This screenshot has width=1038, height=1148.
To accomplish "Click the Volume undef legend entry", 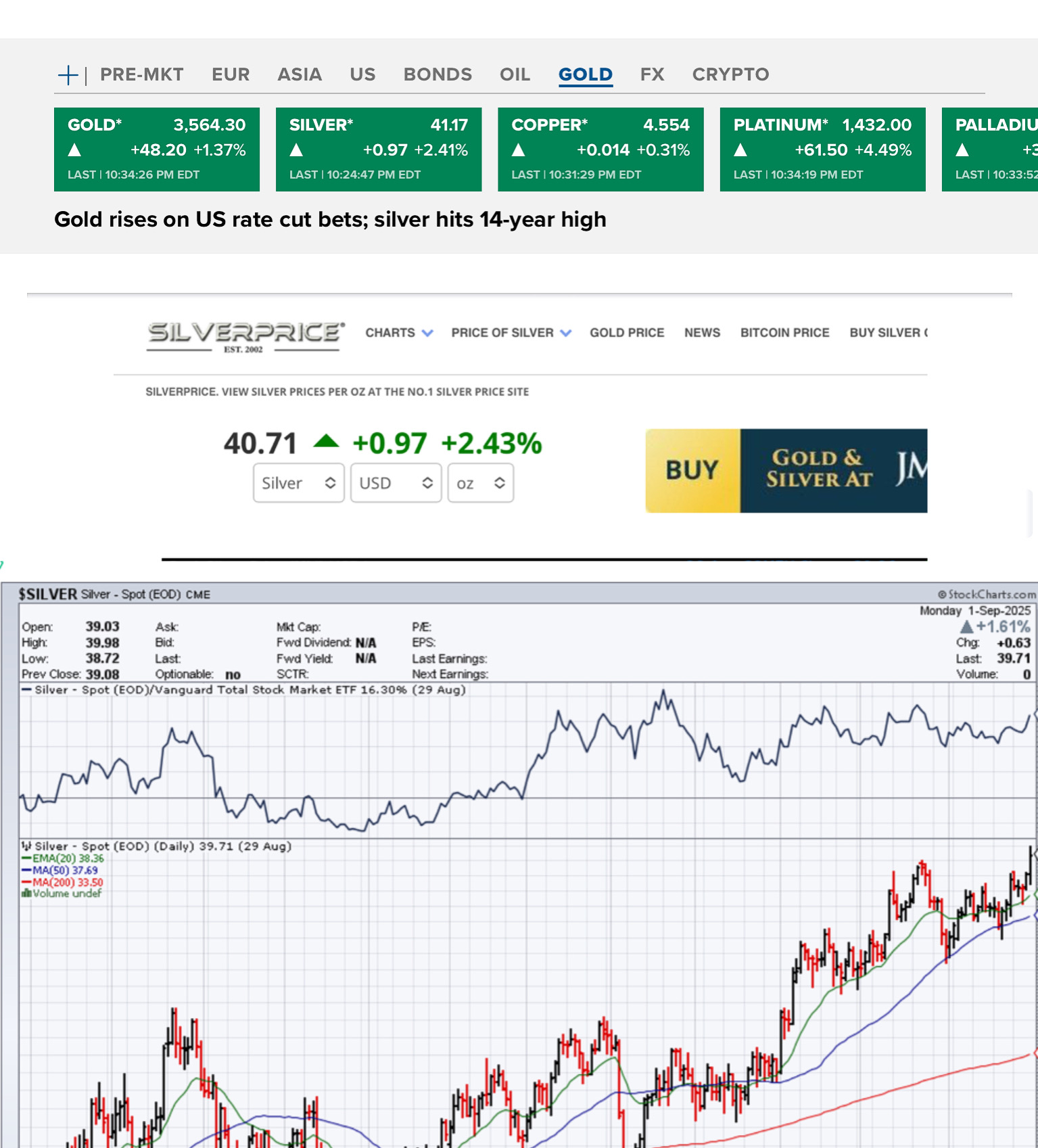I will 62,894.
